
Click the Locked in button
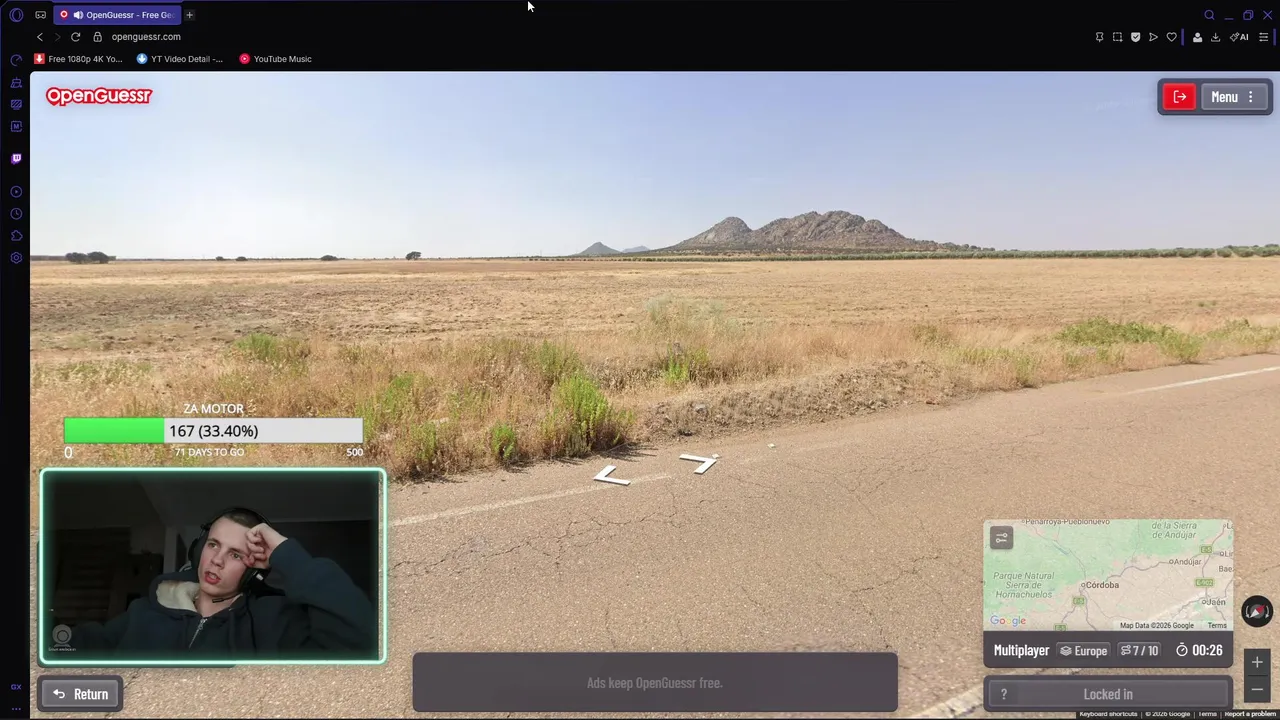tap(1108, 694)
